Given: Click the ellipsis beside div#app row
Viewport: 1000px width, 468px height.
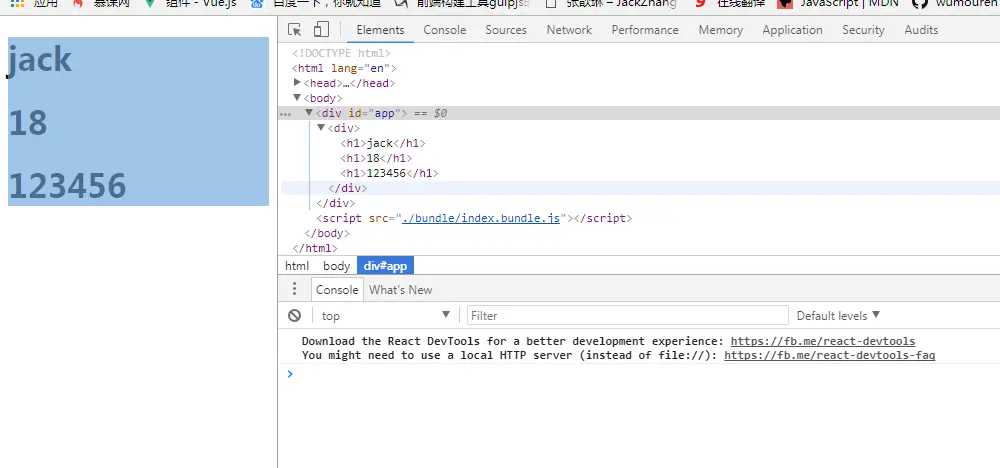Looking at the screenshot, I should pos(285,113).
